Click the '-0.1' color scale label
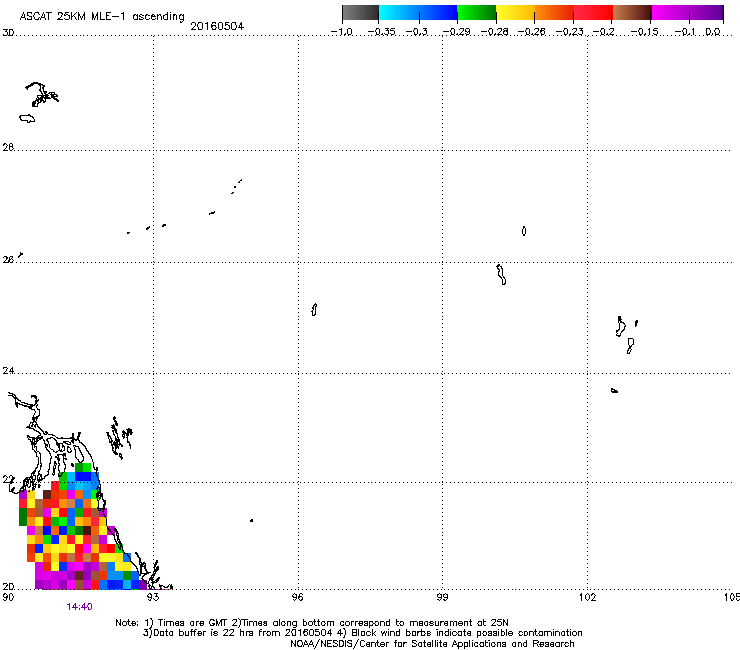 click(x=685, y=32)
